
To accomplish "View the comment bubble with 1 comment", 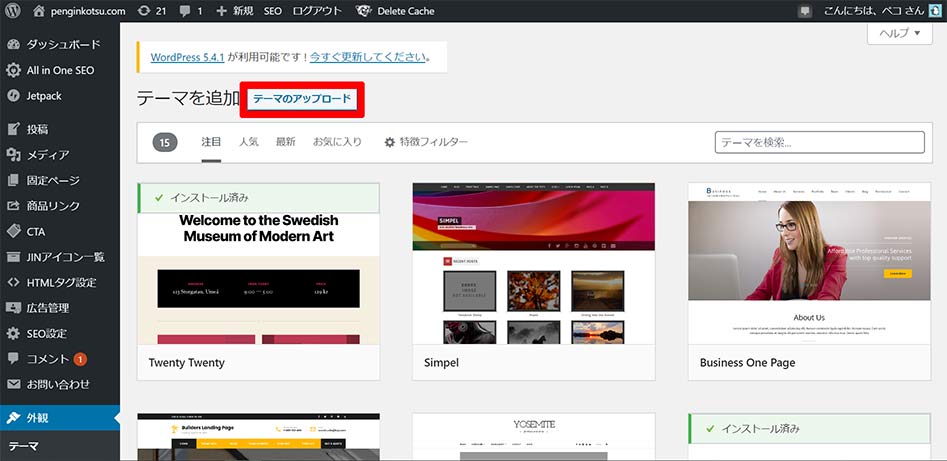I will point(191,11).
